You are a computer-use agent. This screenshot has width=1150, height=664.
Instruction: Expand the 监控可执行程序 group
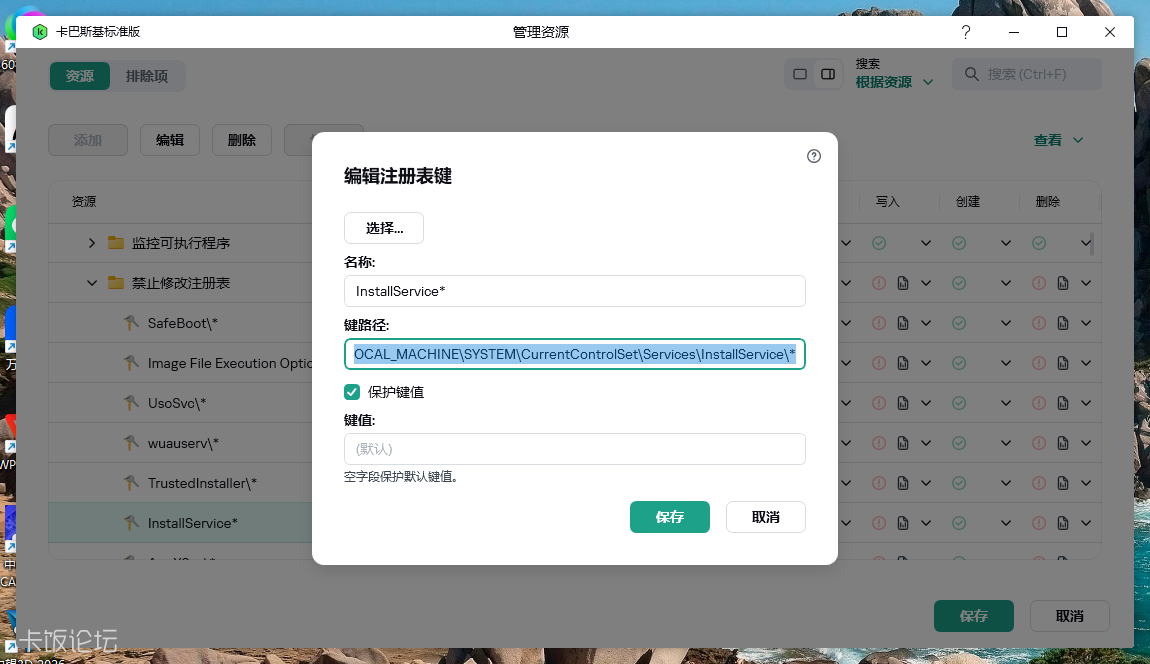[x=92, y=243]
